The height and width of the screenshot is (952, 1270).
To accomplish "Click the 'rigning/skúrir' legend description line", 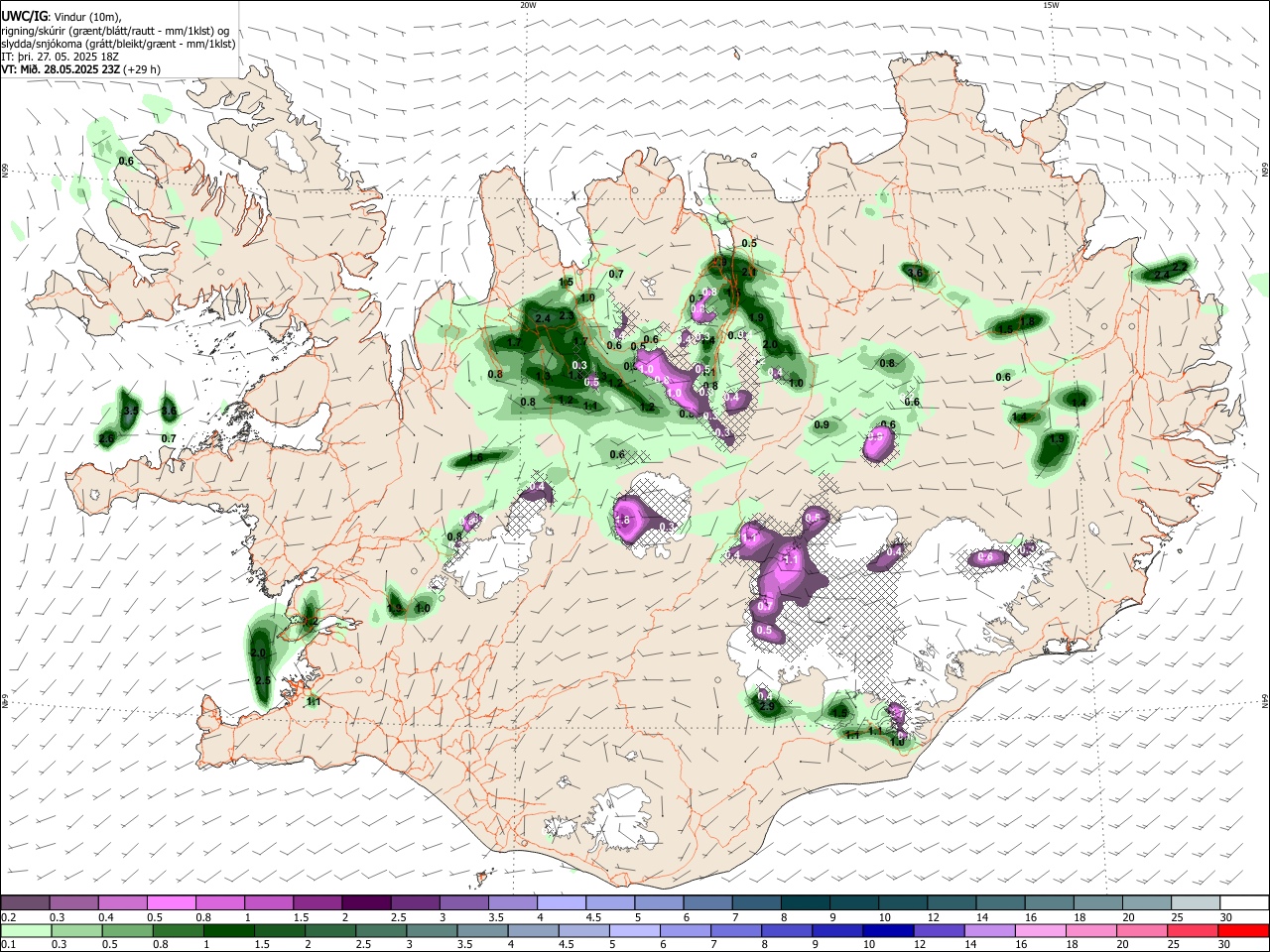I will [116, 30].
